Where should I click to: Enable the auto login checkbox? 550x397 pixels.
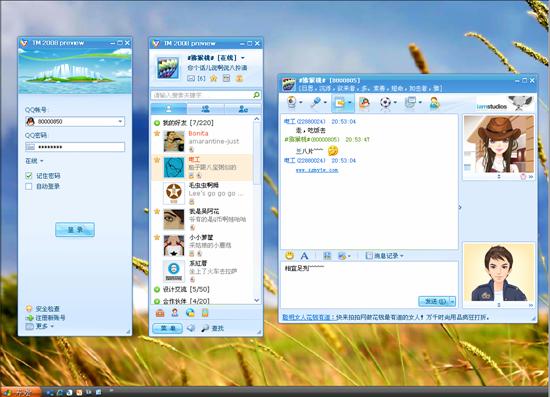click(x=29, y=186)
